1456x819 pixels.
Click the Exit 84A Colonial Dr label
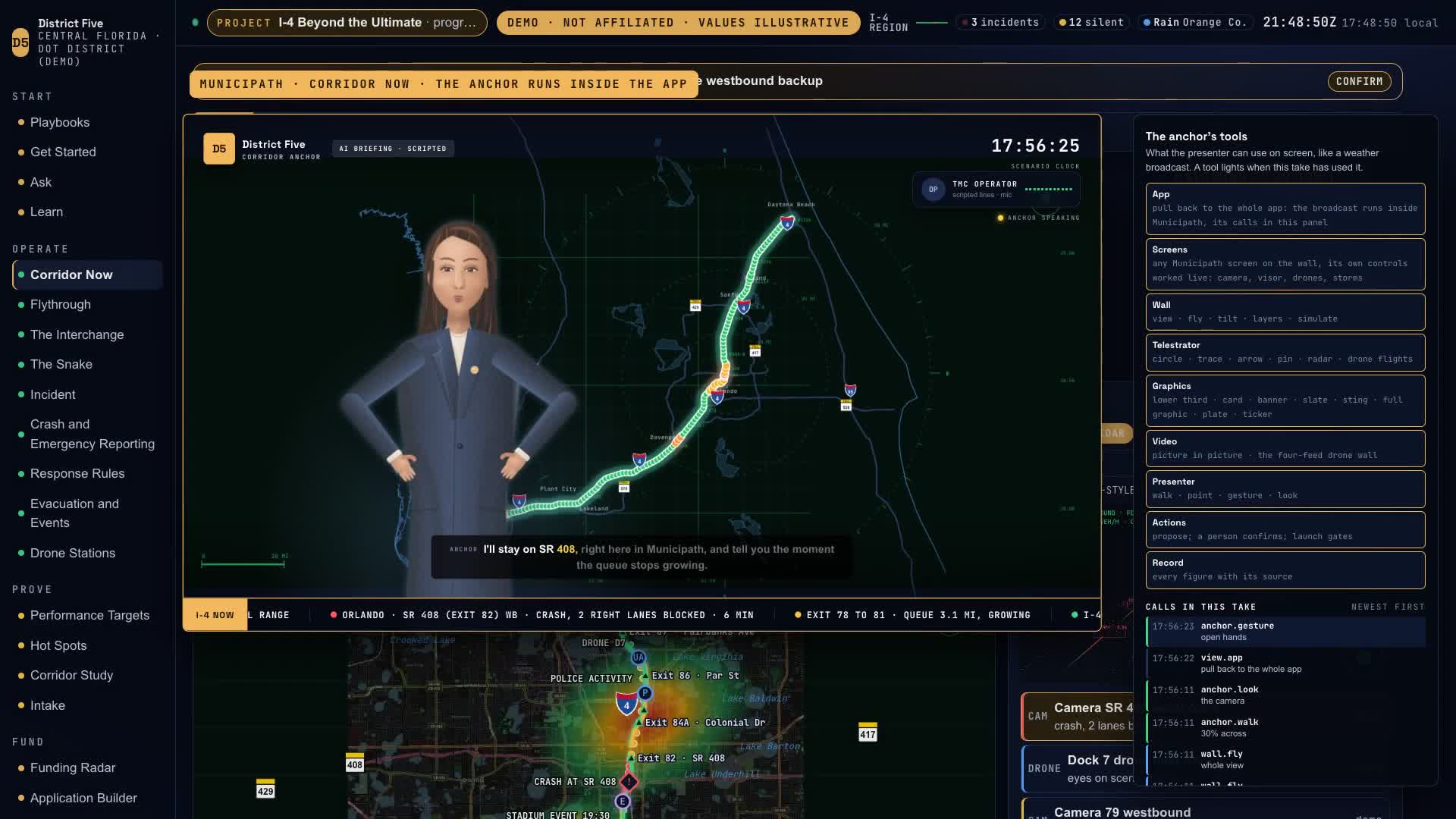coord(705,723)
